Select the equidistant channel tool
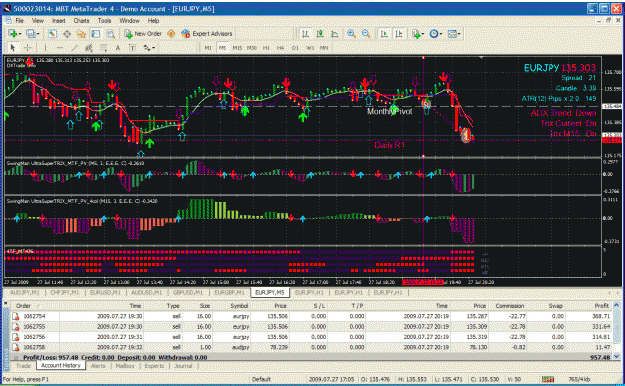Viewport: 625px width, 386px height. tap(89, 48)
